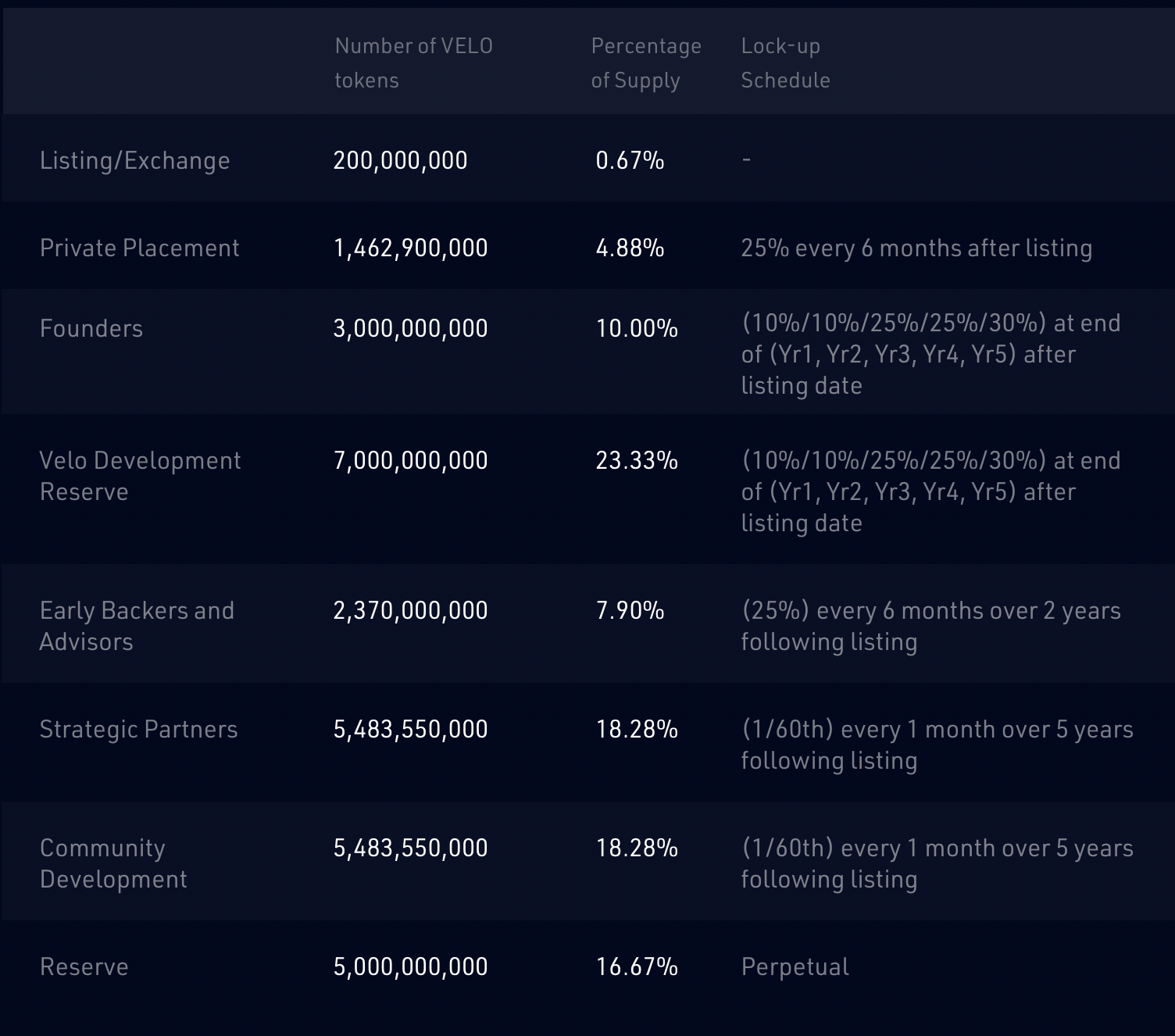Click the Listing/Exchange row label
The height and width of the screenshot is (1036, 1175).
(x=135, y=160)
